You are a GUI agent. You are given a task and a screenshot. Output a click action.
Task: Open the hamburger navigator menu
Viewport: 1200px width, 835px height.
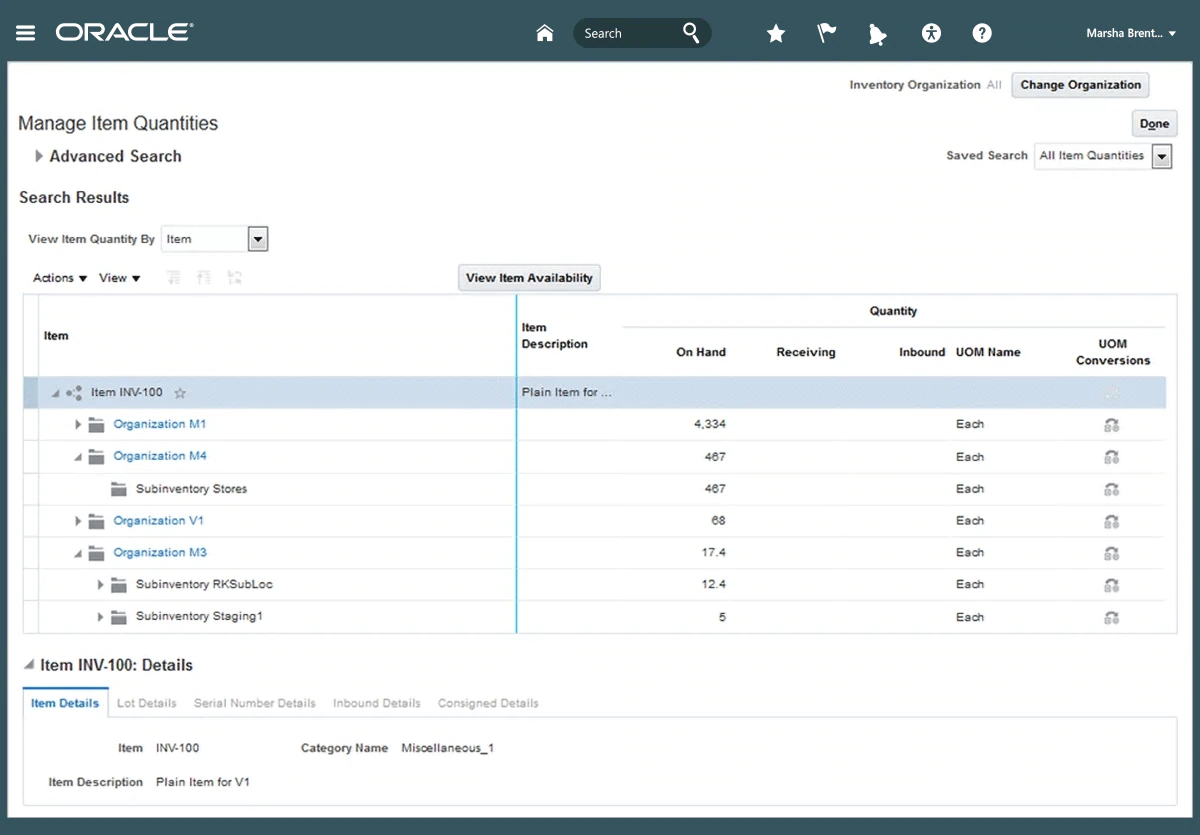coord(26,33)
